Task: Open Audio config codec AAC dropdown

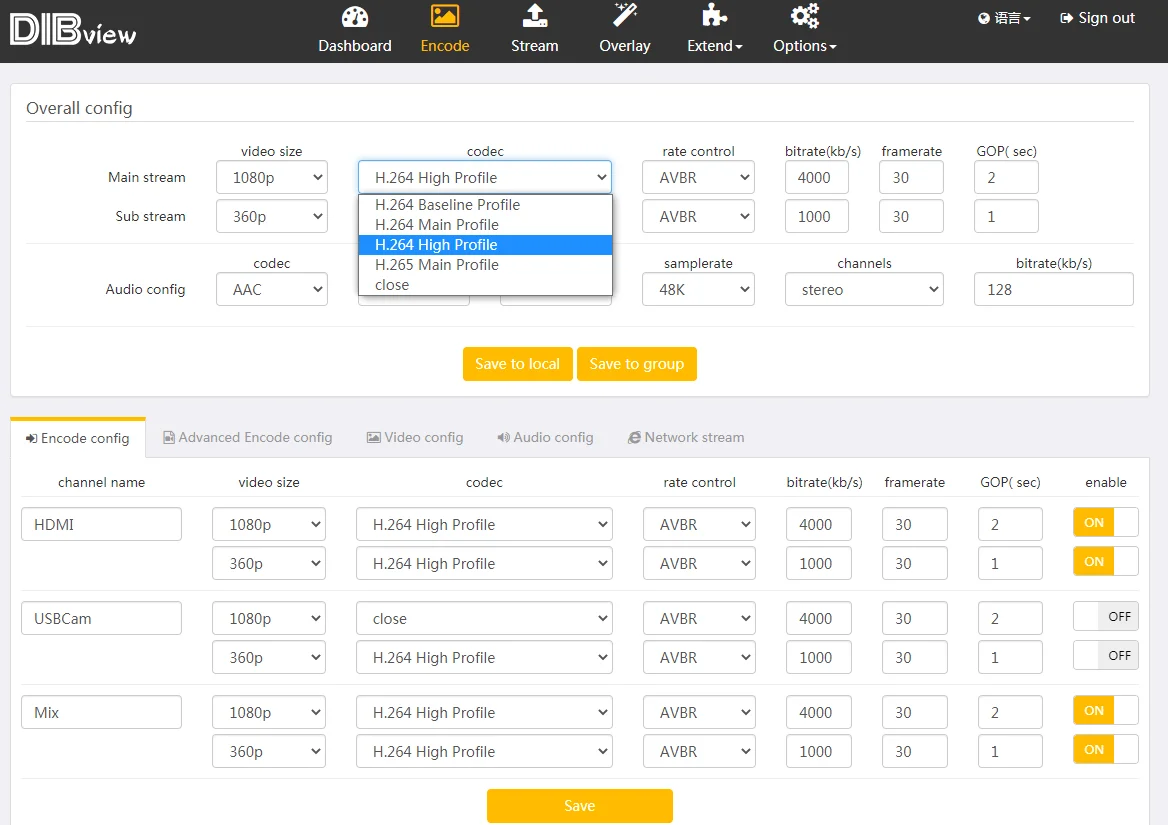Action: [x=272, y=290]
